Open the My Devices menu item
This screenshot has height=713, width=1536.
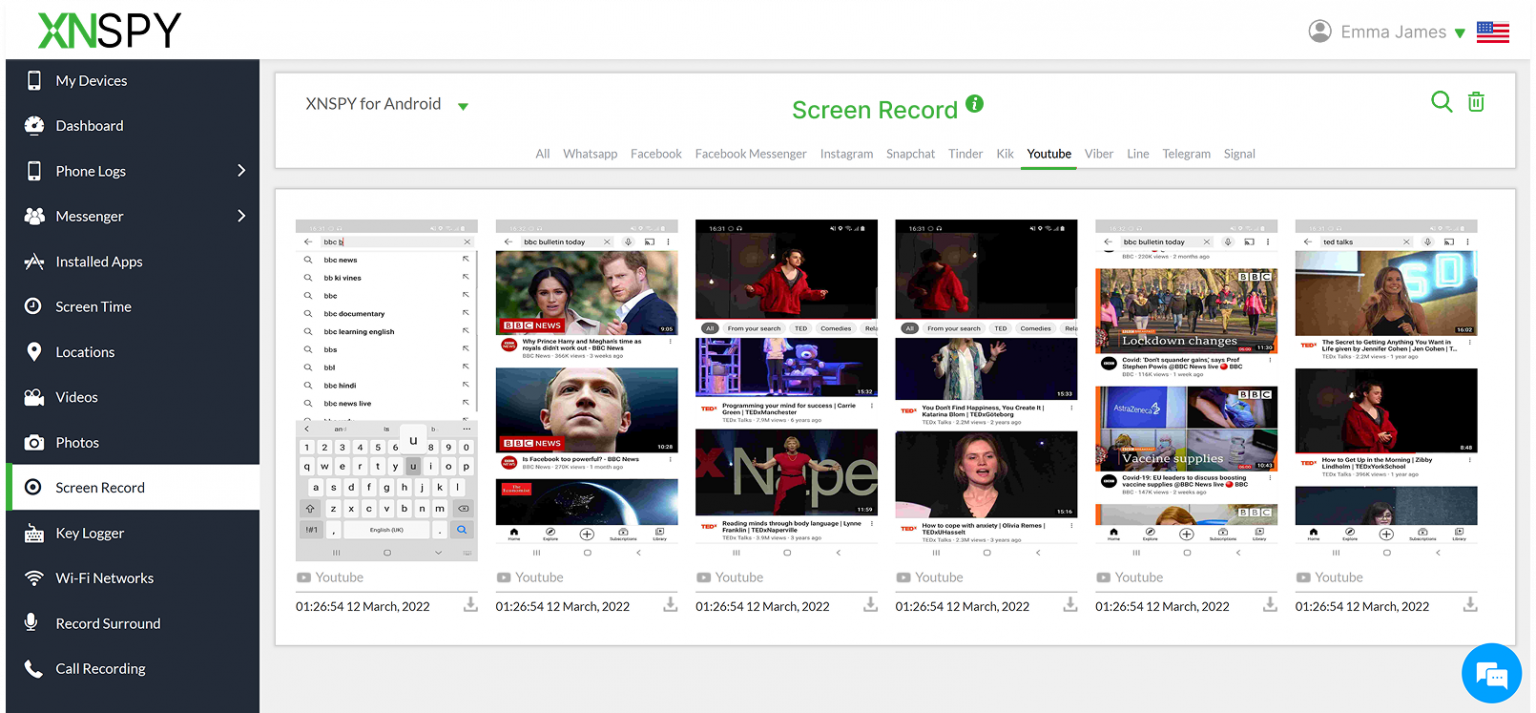(132, 81)
